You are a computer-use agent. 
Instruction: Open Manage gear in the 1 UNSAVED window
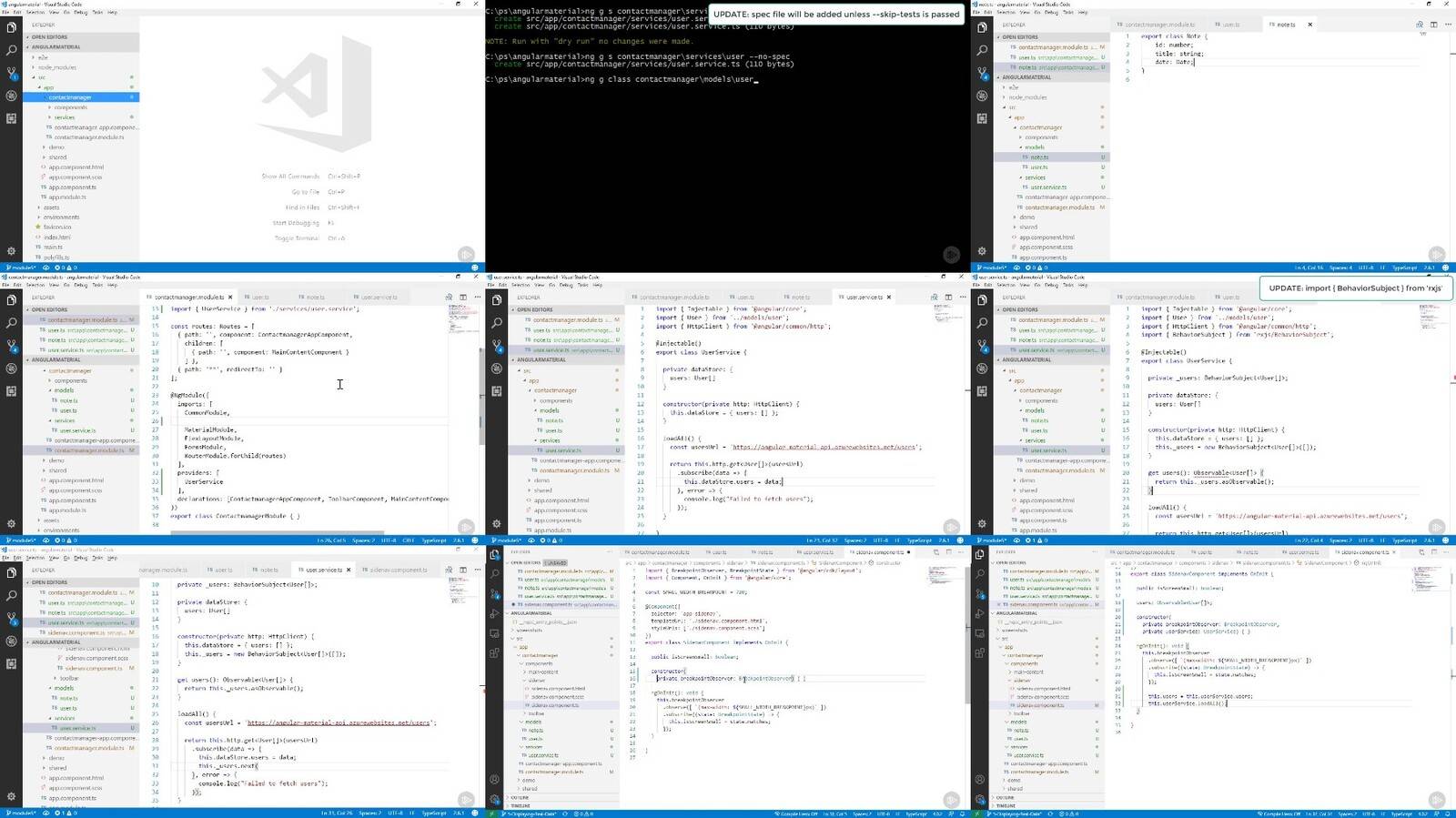click(x=494, y=797)
